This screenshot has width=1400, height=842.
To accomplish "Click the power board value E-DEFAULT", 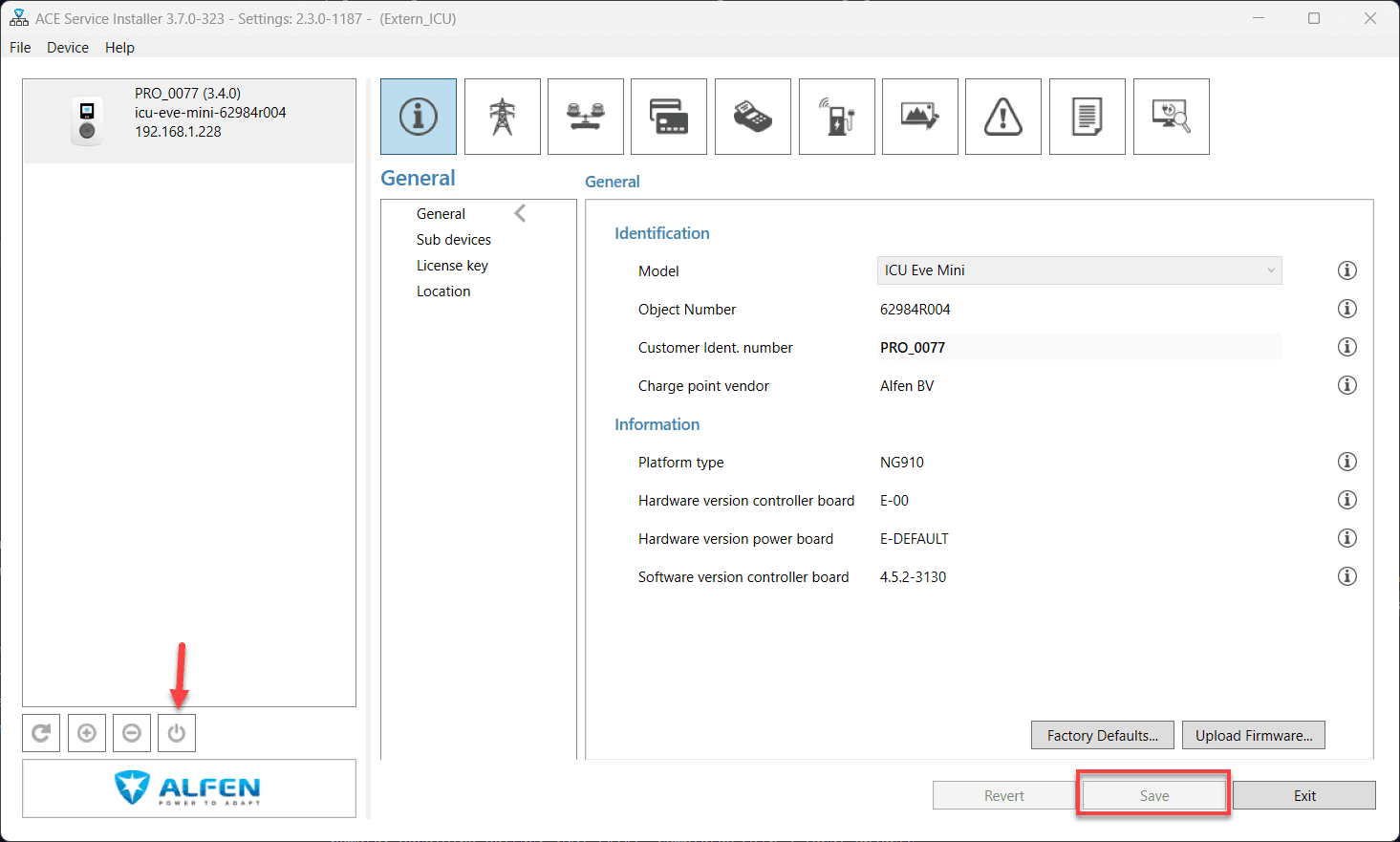I will click(915, 539).
